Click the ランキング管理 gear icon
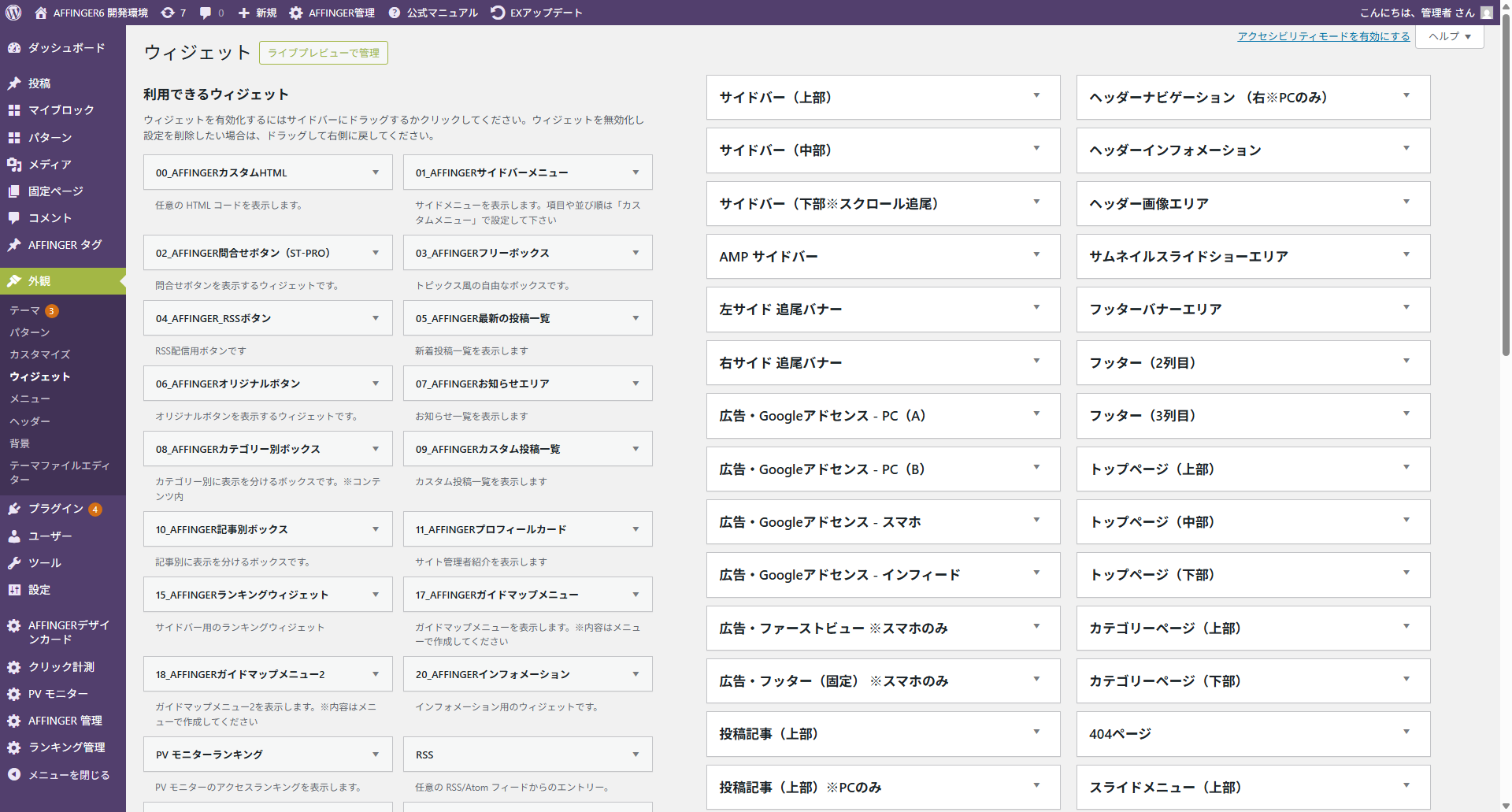The width and height of the screenshot is (1512, 812). tap(14, 747)
